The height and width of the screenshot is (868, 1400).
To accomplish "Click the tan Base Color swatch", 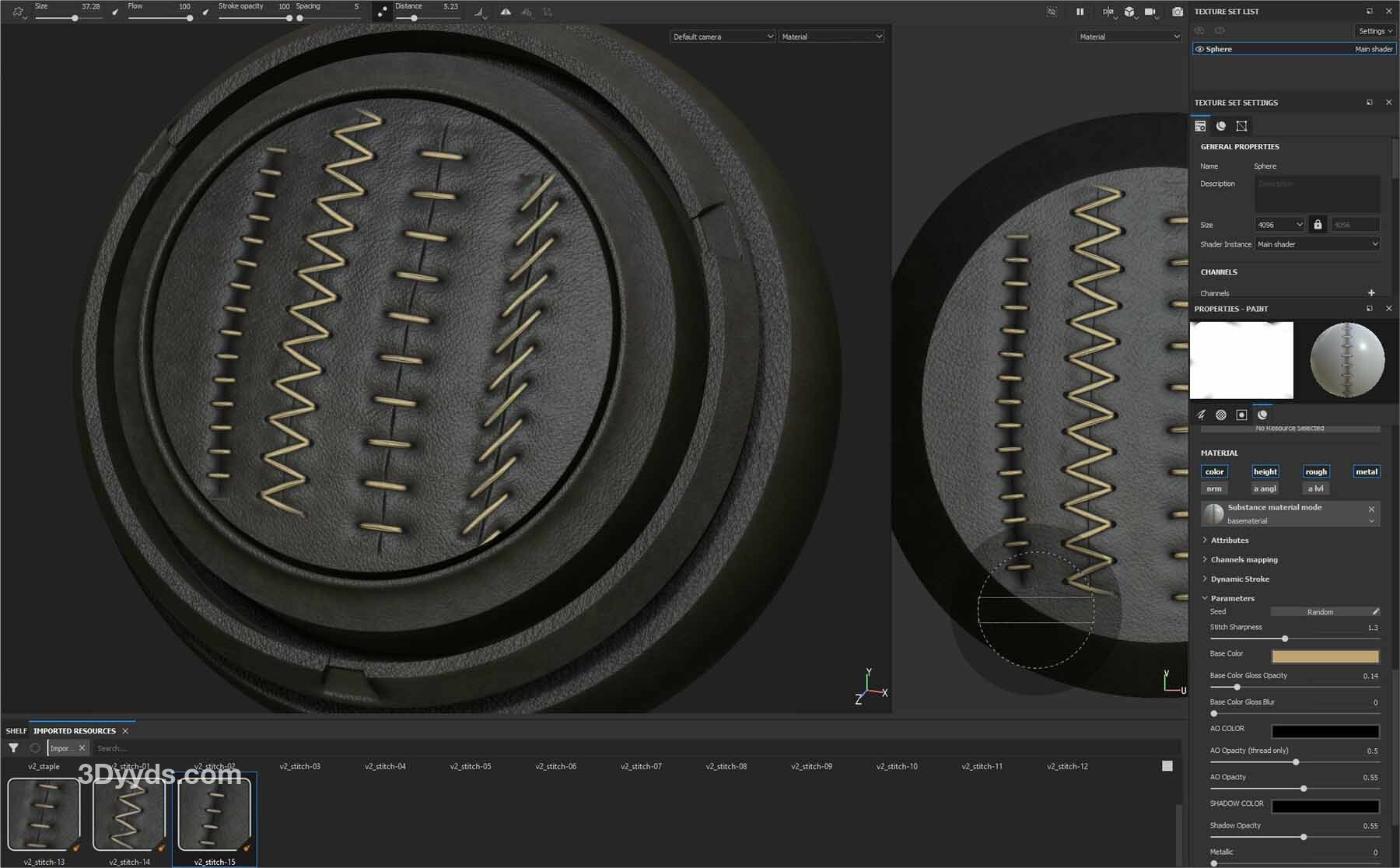I will 1325,656.
